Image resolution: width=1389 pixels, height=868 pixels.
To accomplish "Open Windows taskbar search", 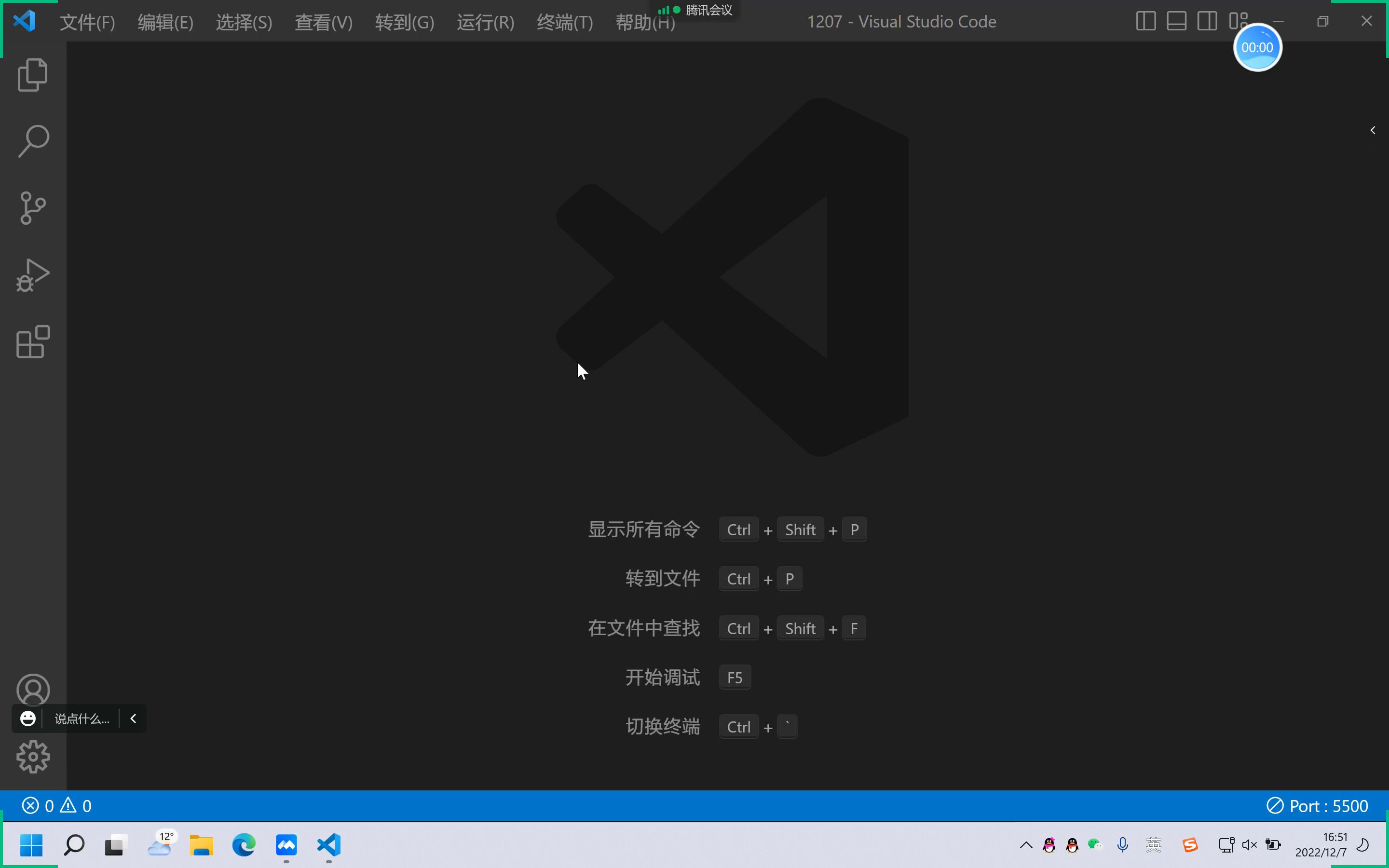I will coord(74,845).
